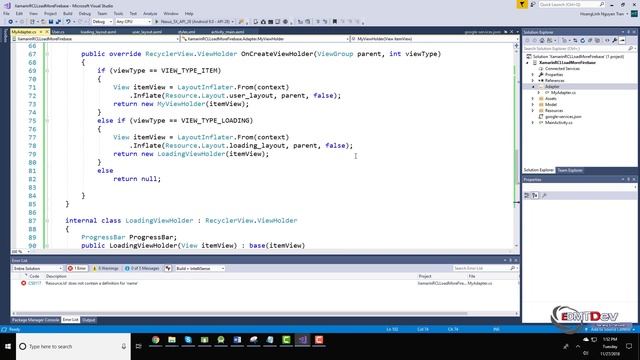Viewport: 640px width, 360px height.
Task: Open the Debug configuration dropdown
Action: click(x=102, y=22)
